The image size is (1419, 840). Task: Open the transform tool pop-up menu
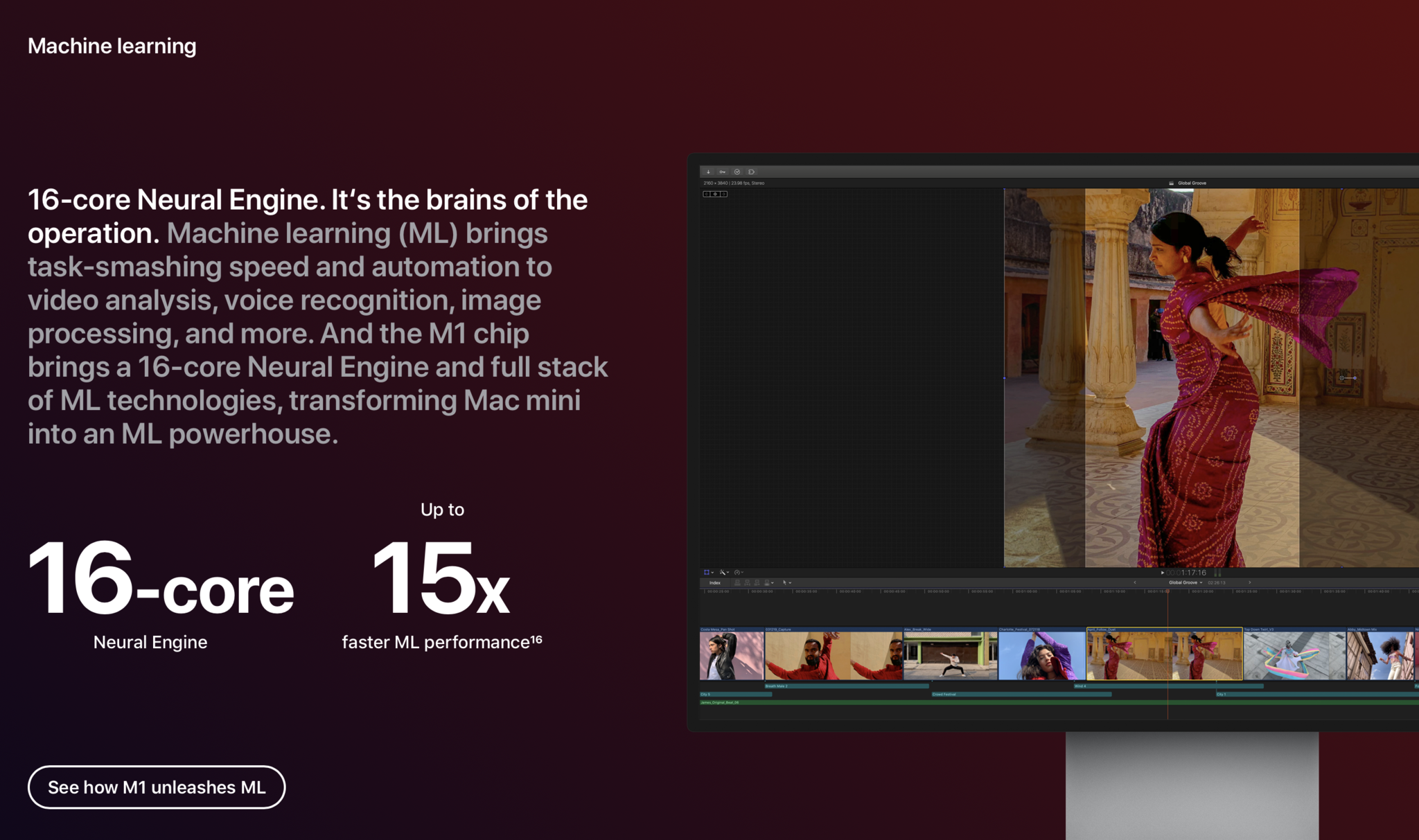coord(708,573)
